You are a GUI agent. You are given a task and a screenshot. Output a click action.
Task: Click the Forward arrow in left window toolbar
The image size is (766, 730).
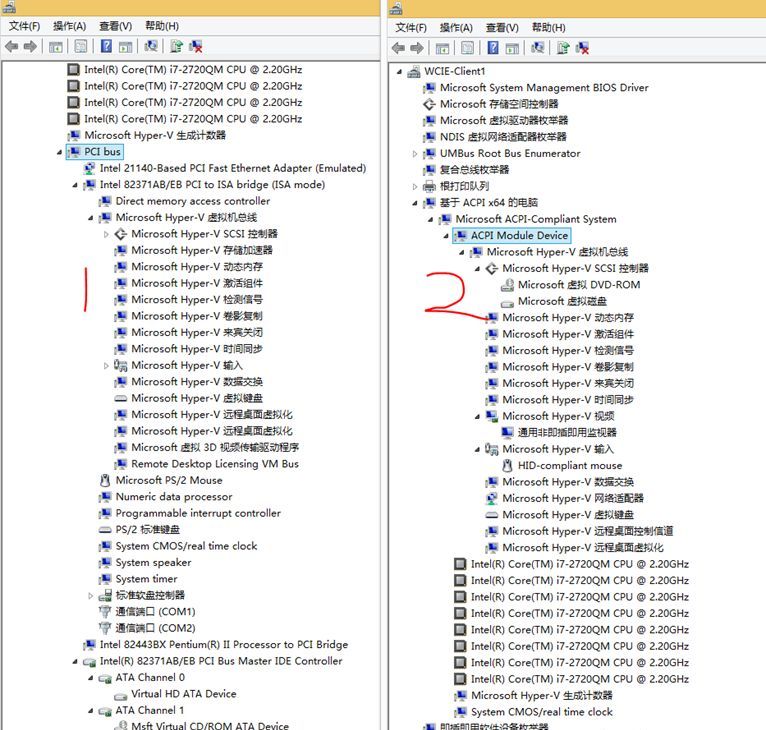point(30,47)
